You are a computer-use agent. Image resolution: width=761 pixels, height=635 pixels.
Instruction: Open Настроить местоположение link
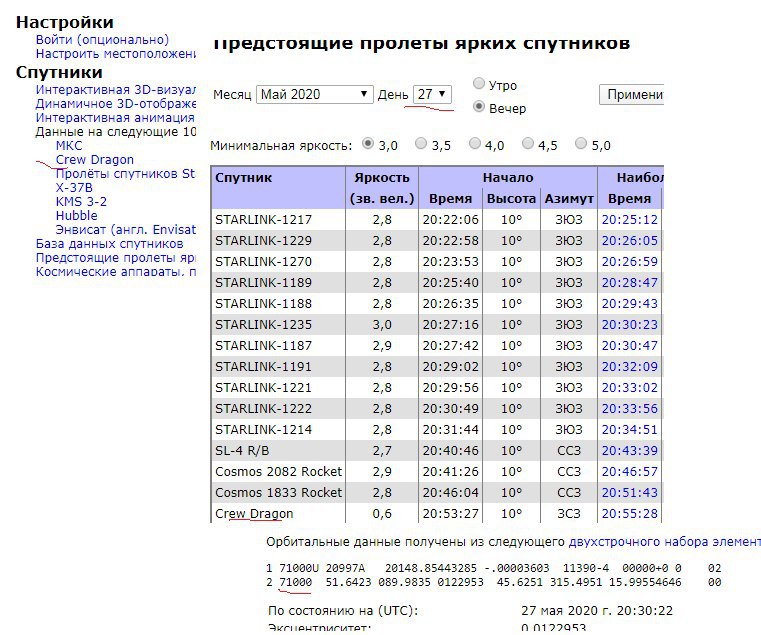point(116,53)
